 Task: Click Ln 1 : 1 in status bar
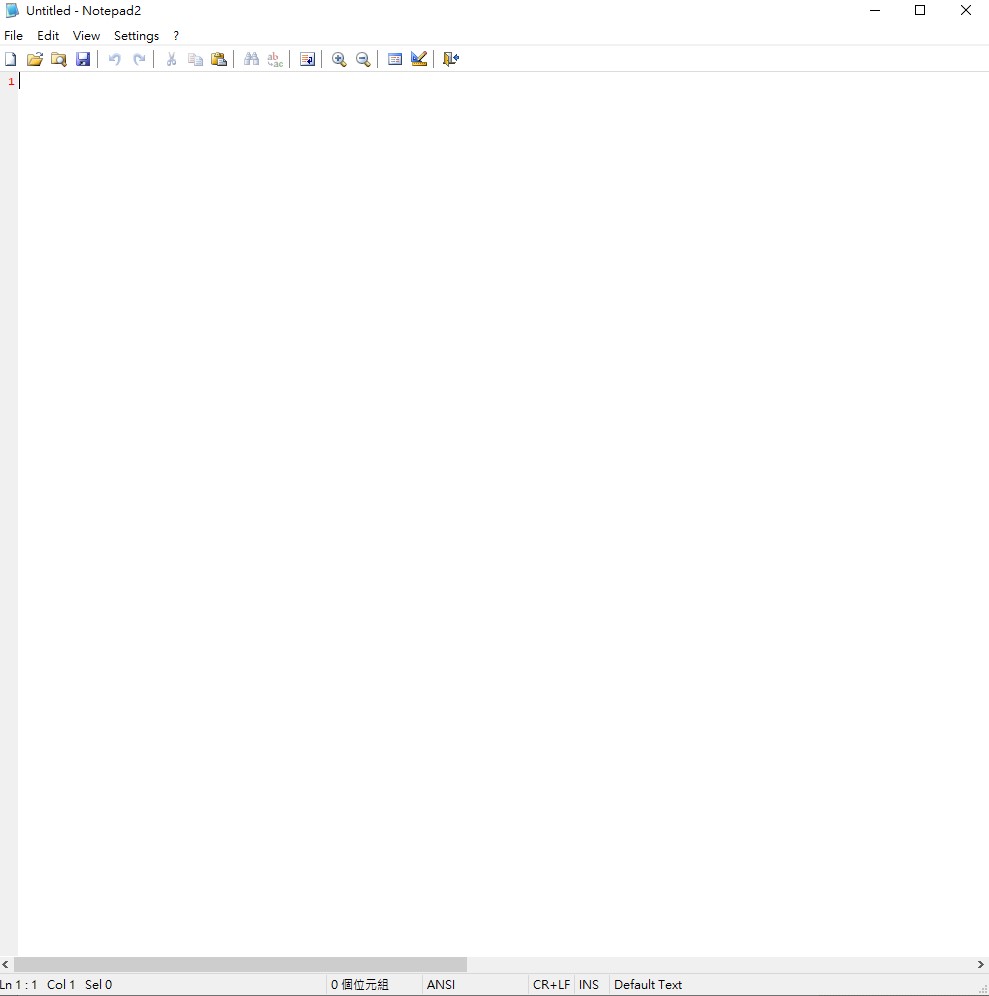19,985
